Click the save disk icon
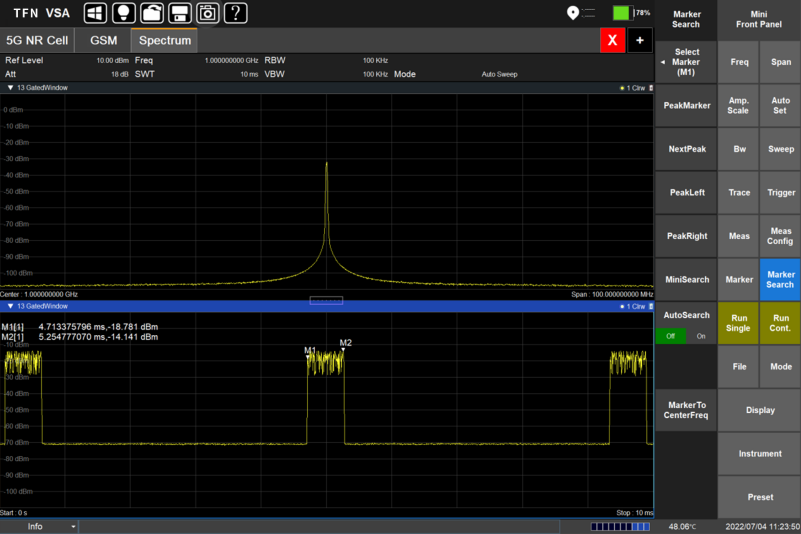 tap(180, 13)
